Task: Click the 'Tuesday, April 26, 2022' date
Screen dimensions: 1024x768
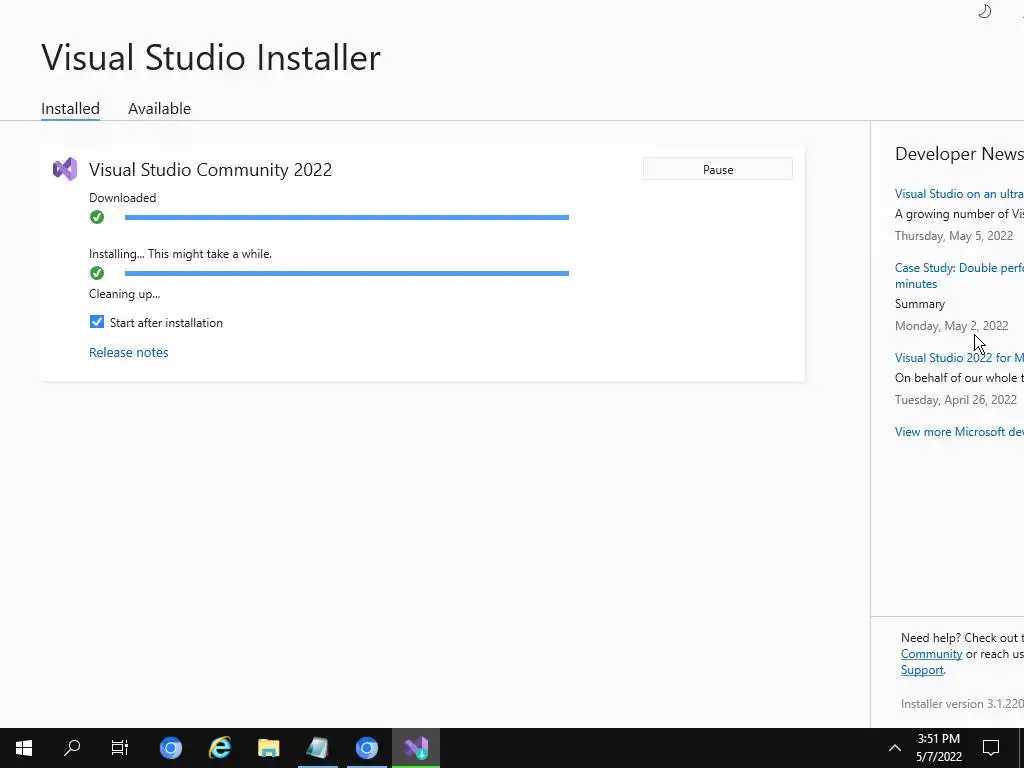Action: click(955, 400)
